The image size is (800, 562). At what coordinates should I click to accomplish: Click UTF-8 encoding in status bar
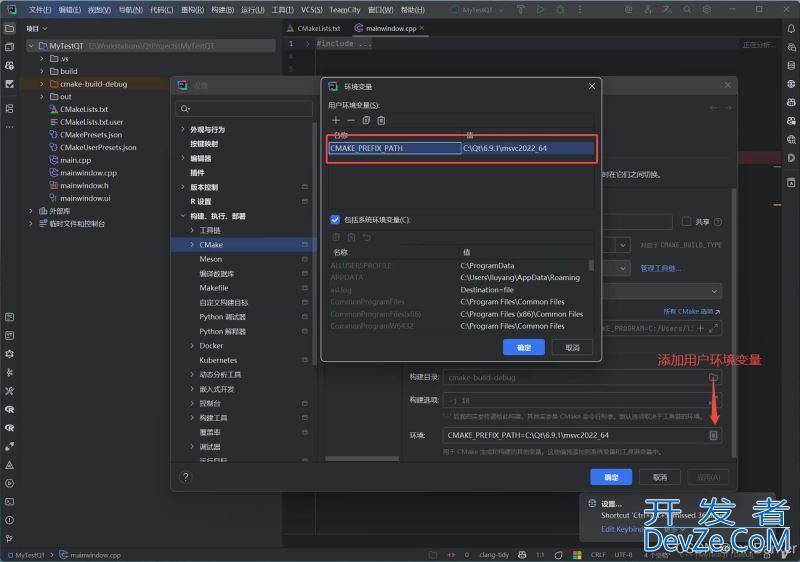(623, 555)
